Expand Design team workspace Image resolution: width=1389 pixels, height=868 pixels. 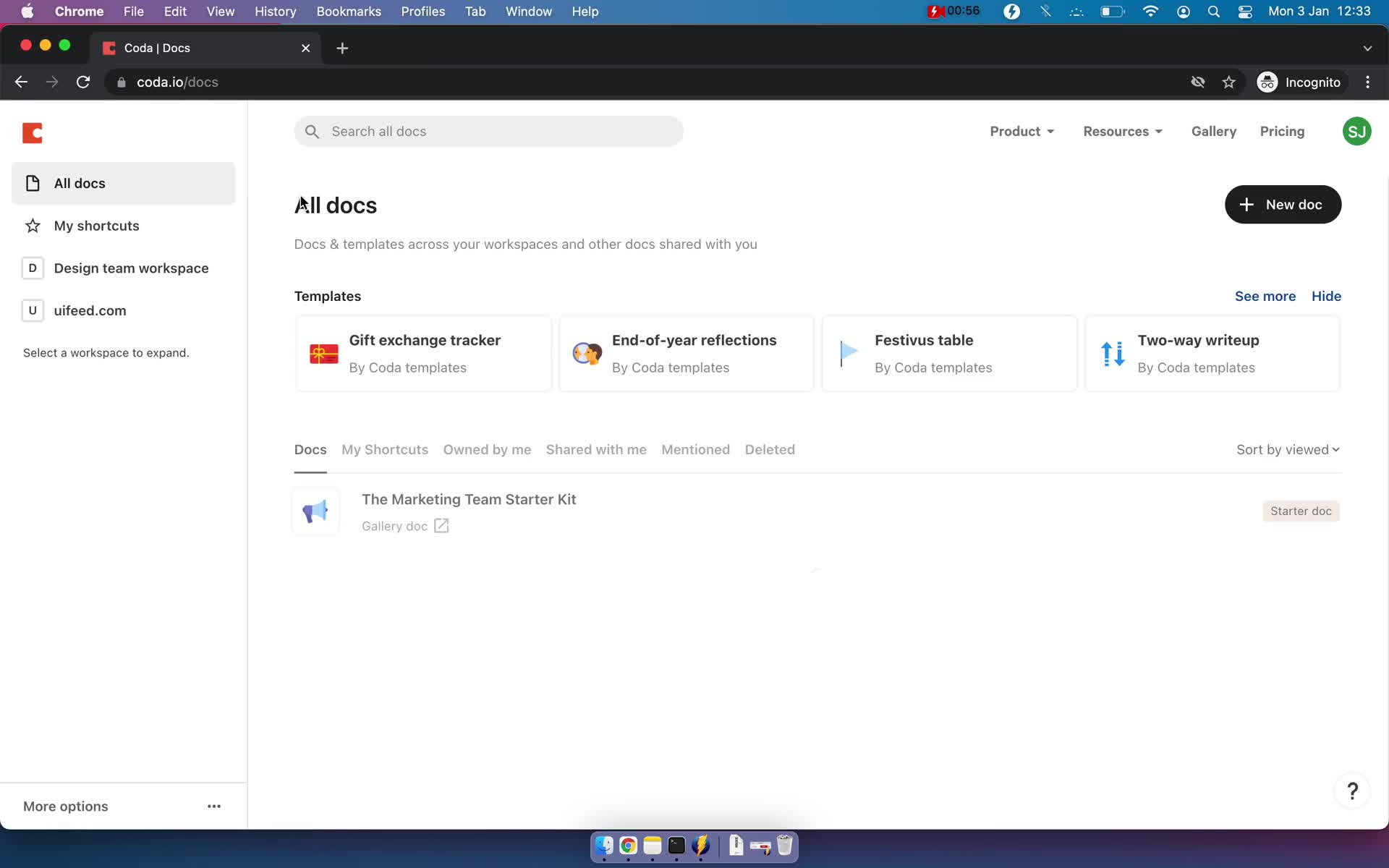(x=124, y=268)
